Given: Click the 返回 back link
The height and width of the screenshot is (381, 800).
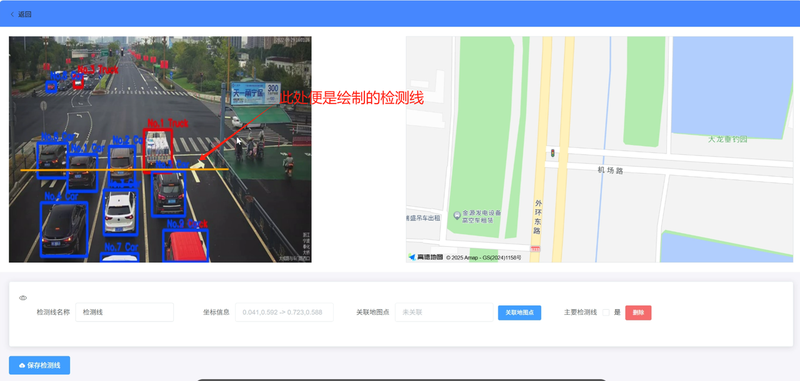Looking at the screenshot, I should (x=21, y=14).
